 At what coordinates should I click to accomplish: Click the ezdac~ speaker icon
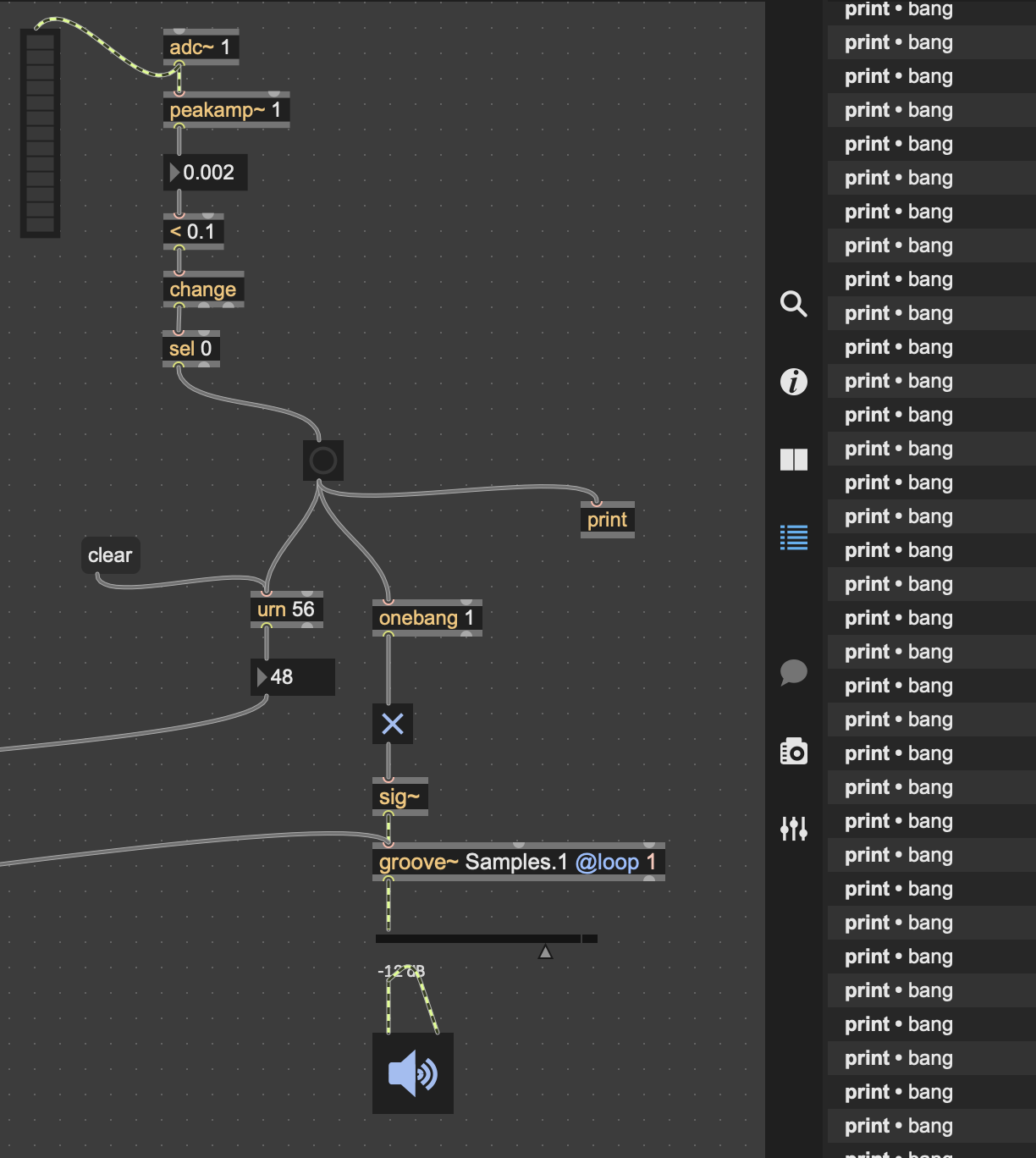click(x=412, y=1073)
